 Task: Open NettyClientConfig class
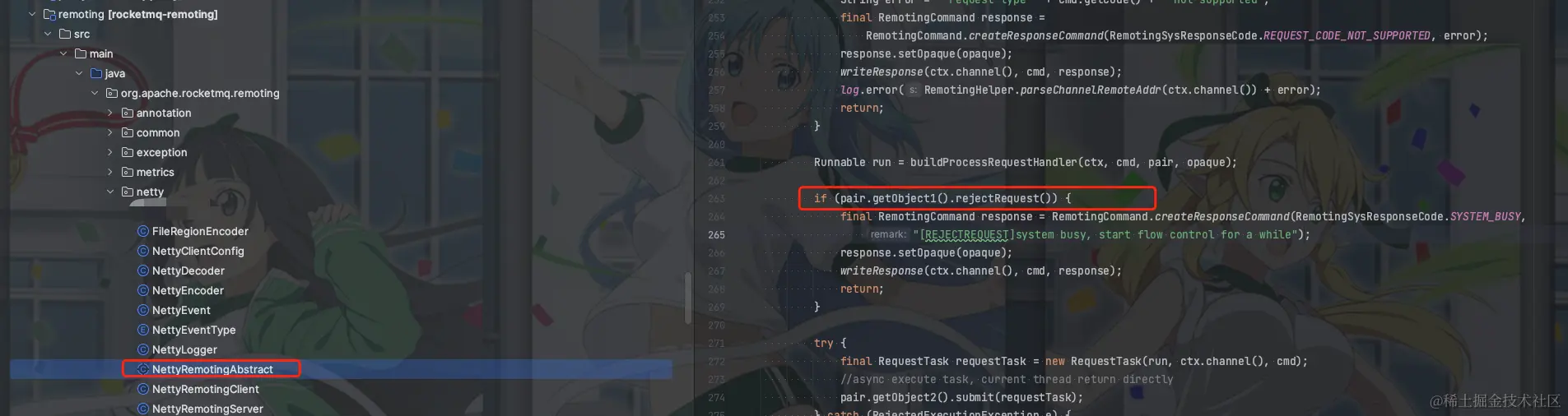pos(198,251)
